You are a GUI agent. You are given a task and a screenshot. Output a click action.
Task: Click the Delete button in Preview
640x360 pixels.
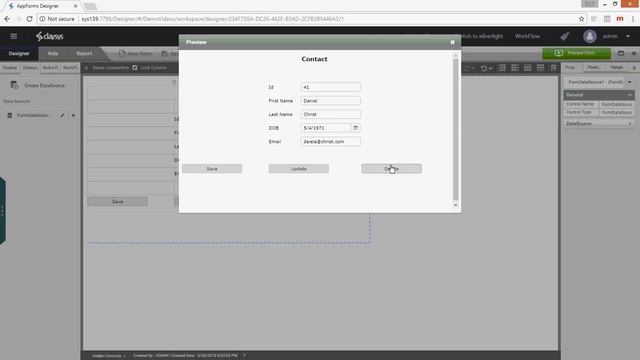point(391,169)
